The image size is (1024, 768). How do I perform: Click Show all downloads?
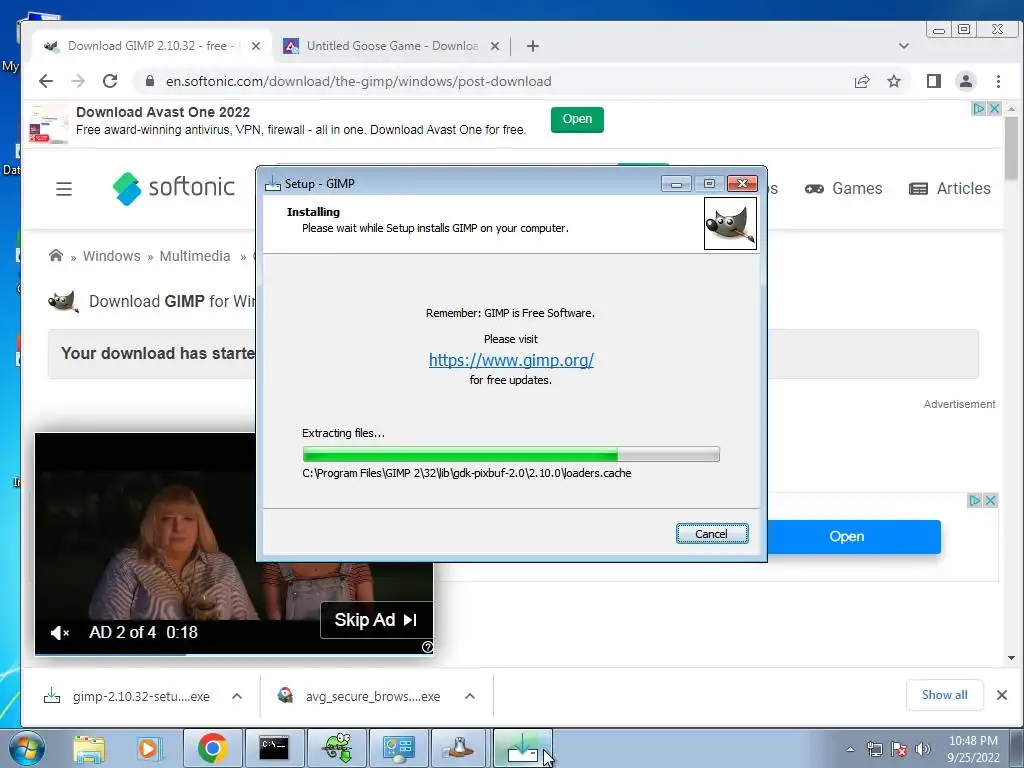coord(944,695)
